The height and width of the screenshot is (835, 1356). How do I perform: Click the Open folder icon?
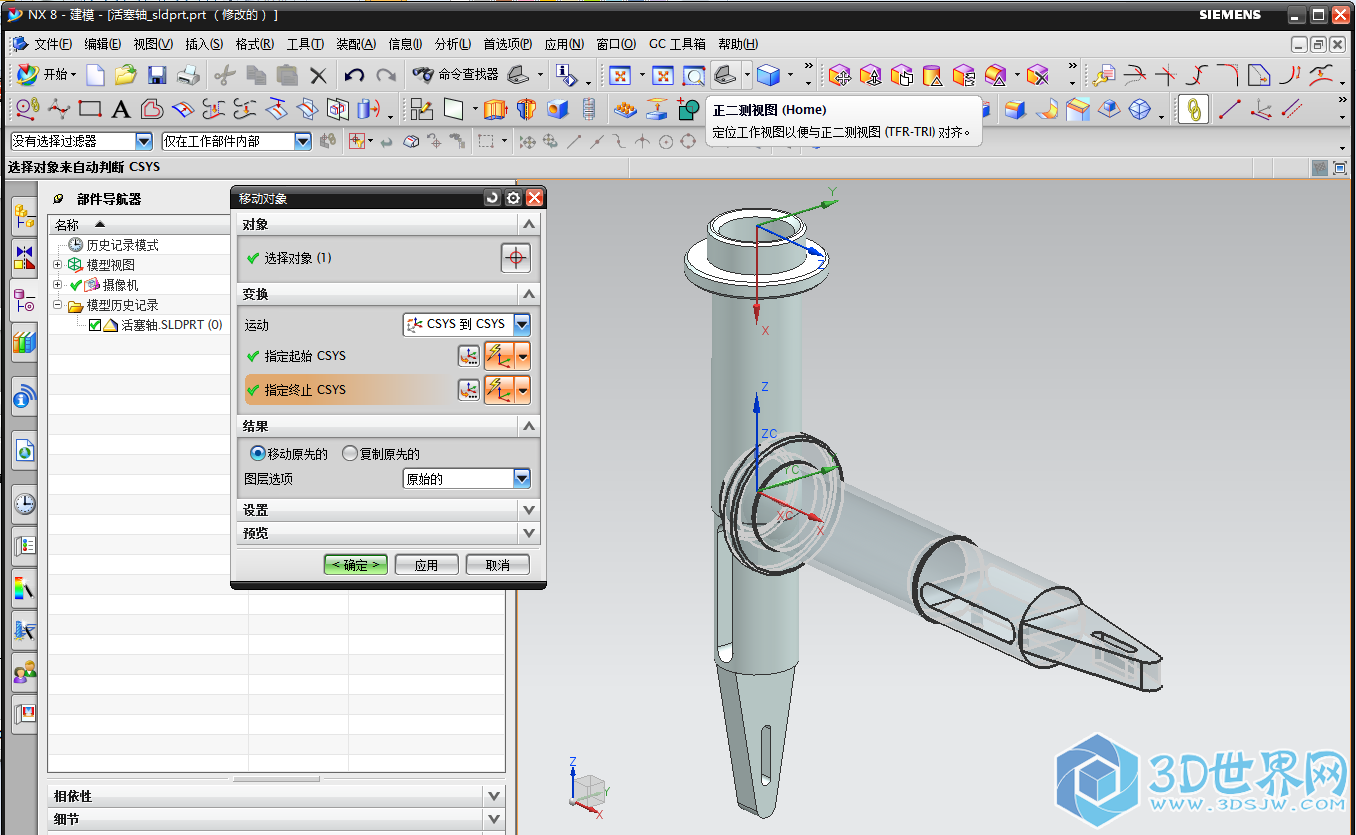coord(125,75)
